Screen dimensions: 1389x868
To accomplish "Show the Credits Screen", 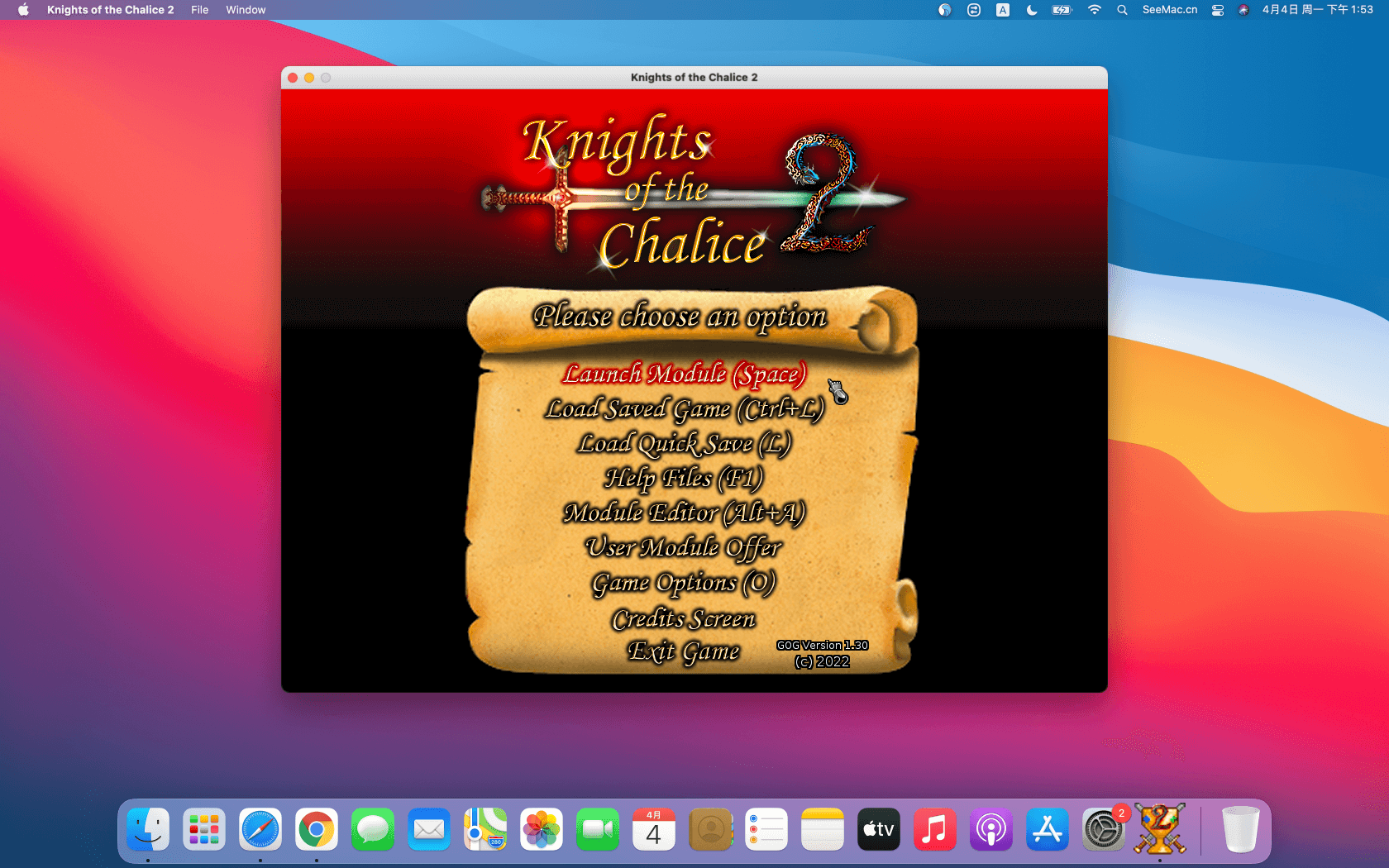I will point(684,619).
